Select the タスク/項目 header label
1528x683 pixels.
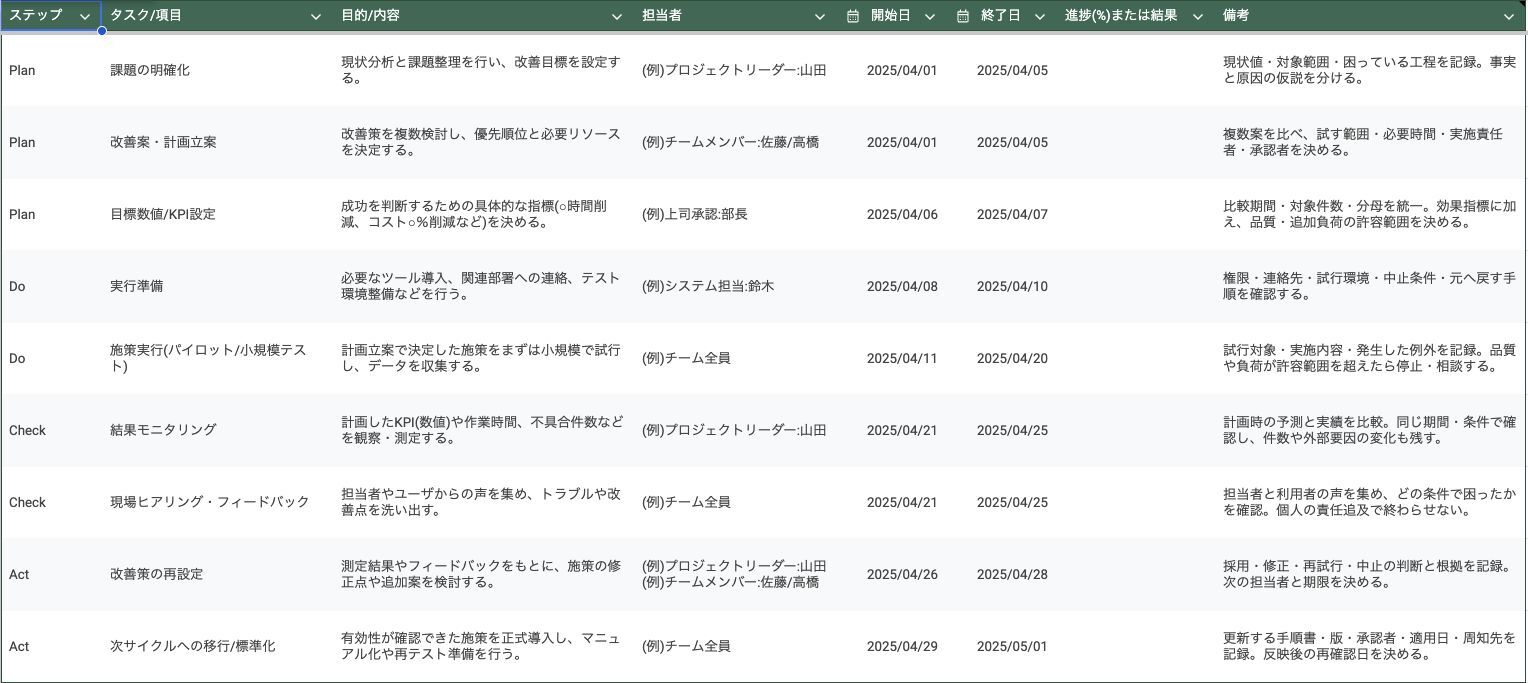[x=146, y=16]
